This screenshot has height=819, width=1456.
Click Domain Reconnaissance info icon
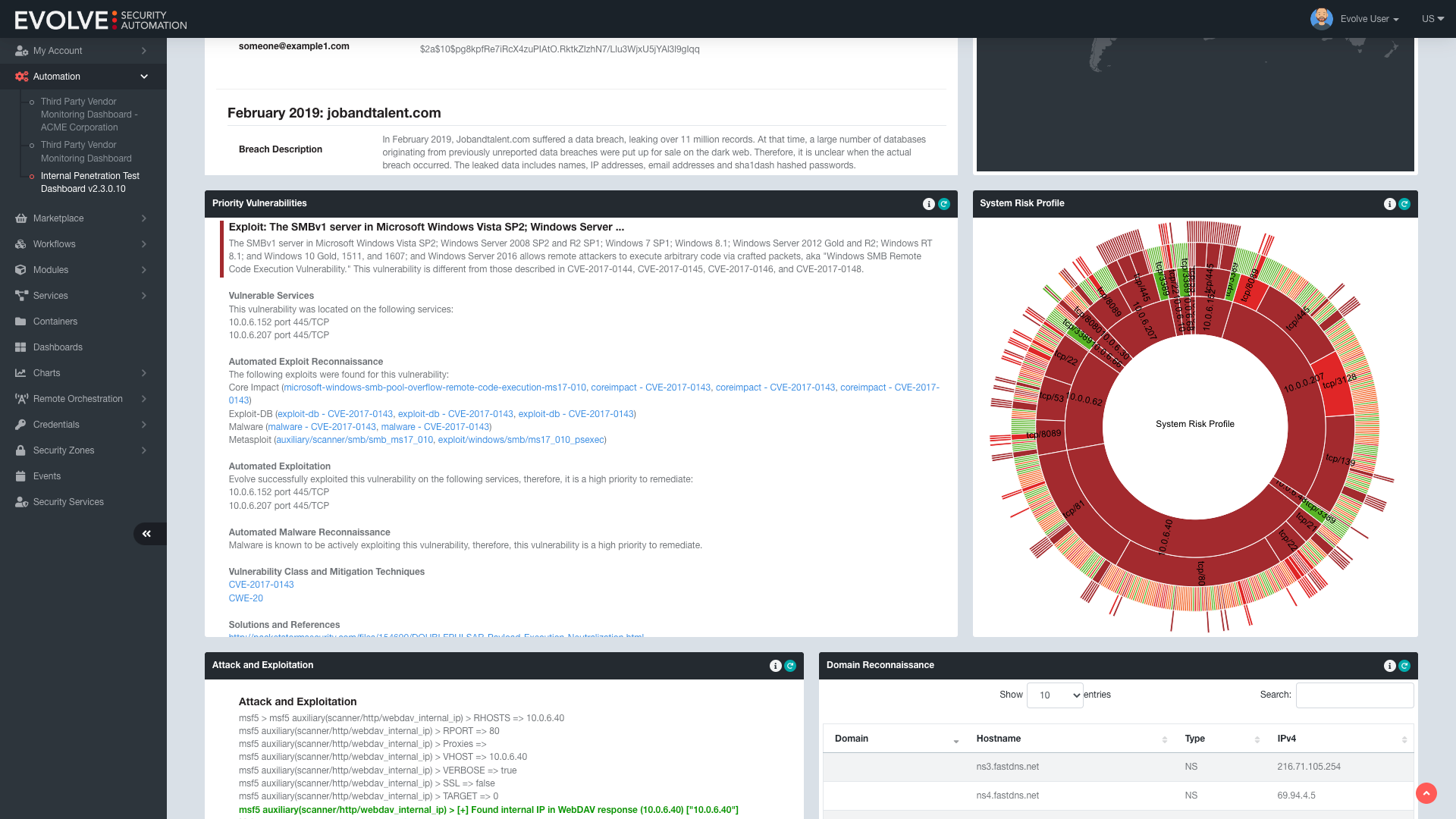(1389, 666)
